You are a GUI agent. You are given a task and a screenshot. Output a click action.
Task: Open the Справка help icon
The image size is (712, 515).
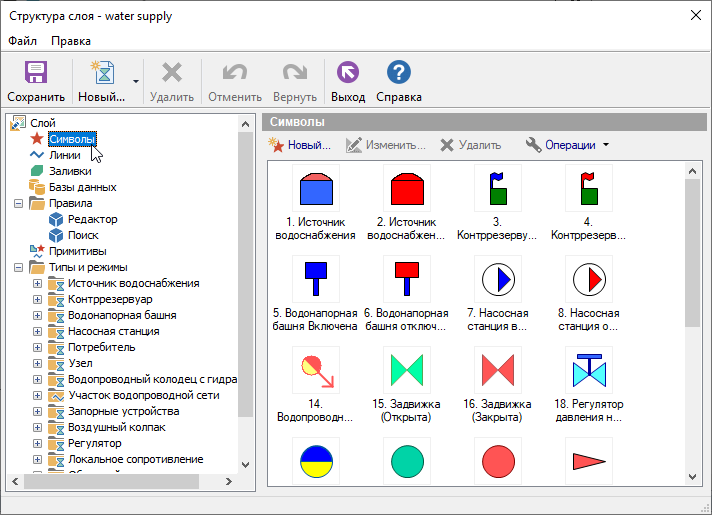pos(398,73)
